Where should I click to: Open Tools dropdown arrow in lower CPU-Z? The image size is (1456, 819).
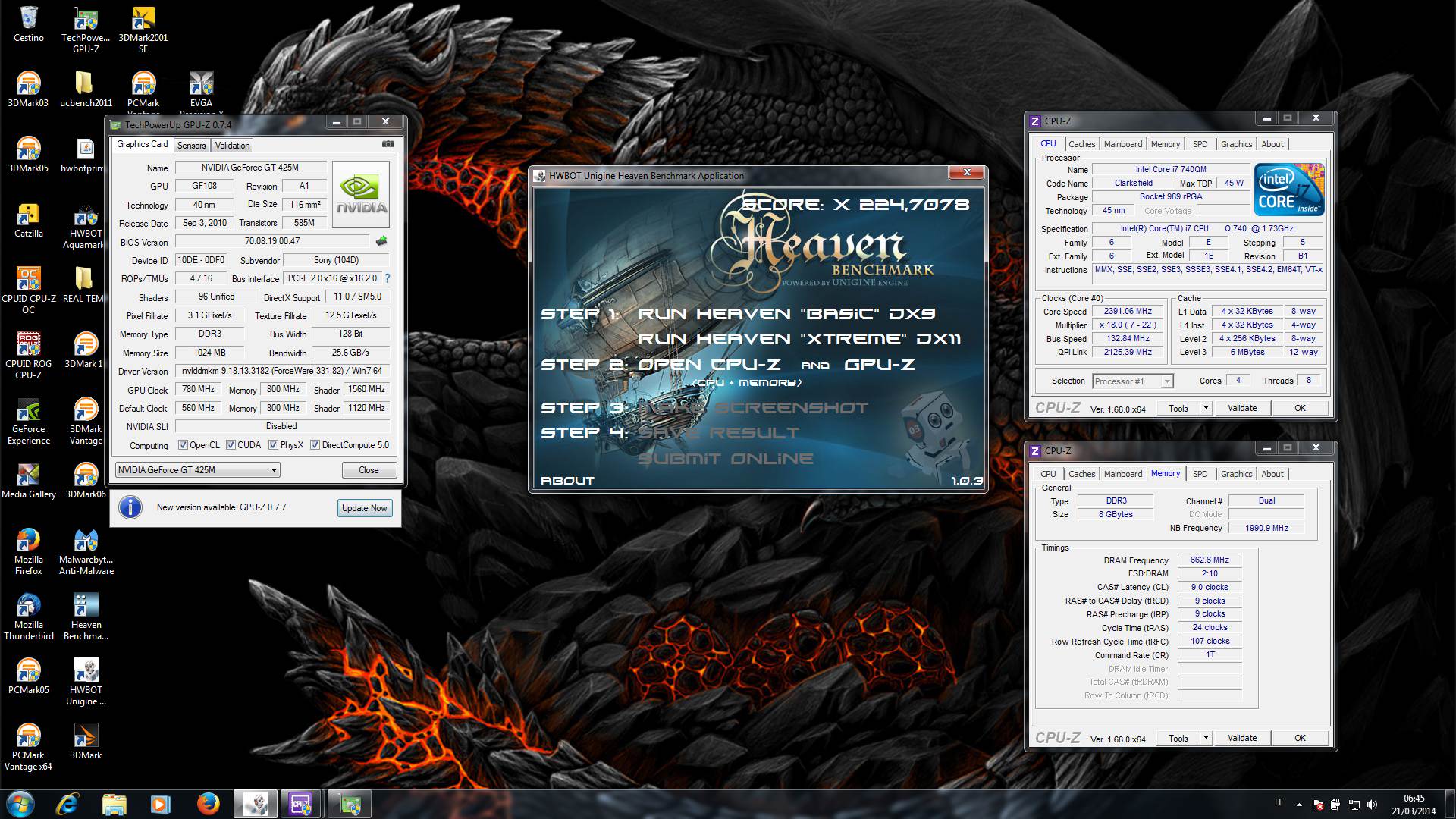click(x=1205, y=738)
